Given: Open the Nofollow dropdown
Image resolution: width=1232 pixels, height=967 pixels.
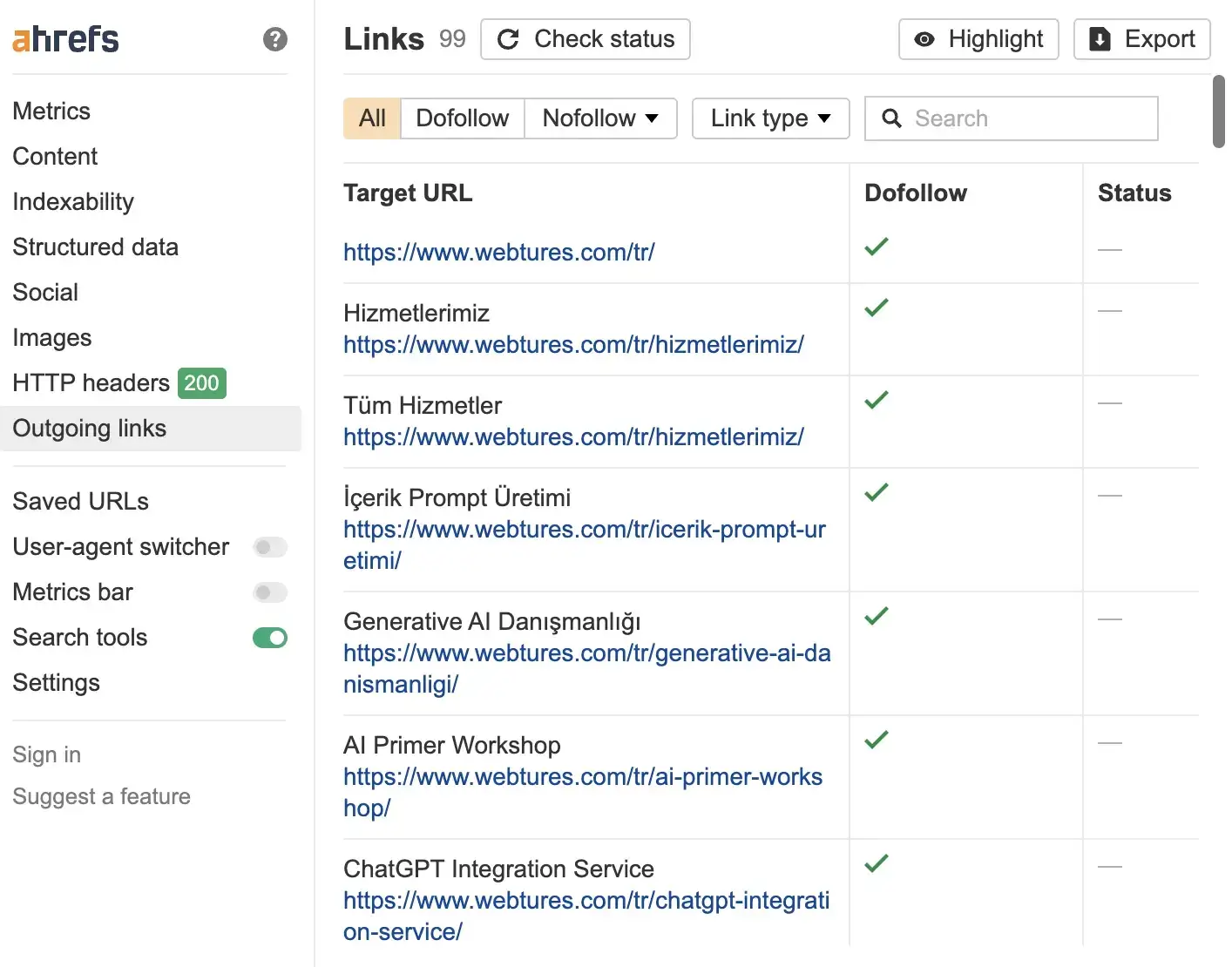Looking at the screenshot, I should click(x=600, y=118).
